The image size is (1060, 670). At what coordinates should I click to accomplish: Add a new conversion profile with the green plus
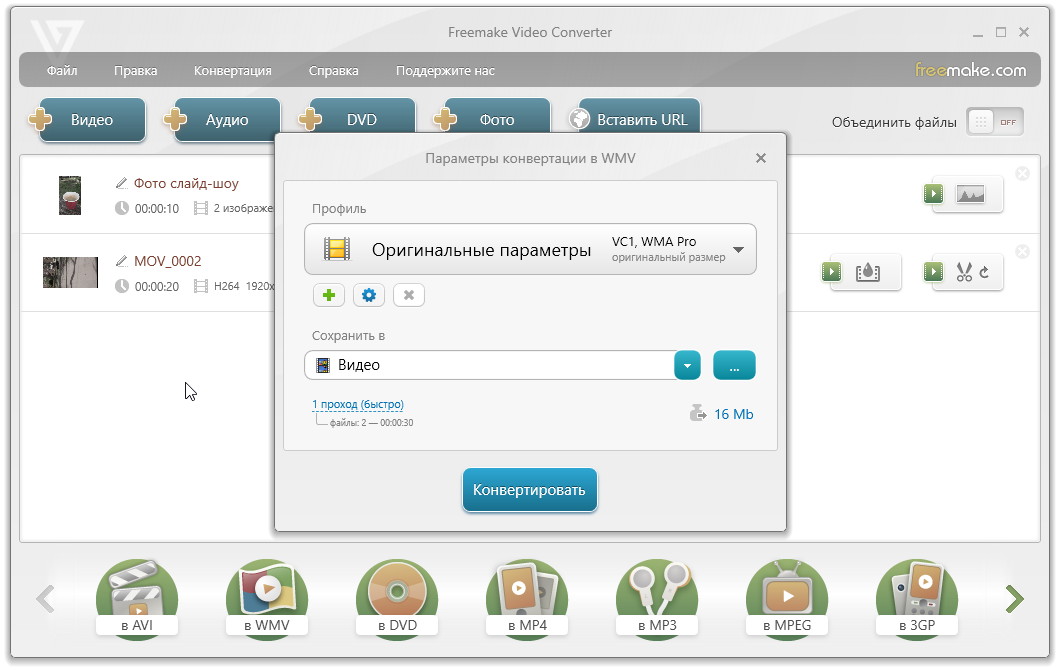tap(329, 295)
